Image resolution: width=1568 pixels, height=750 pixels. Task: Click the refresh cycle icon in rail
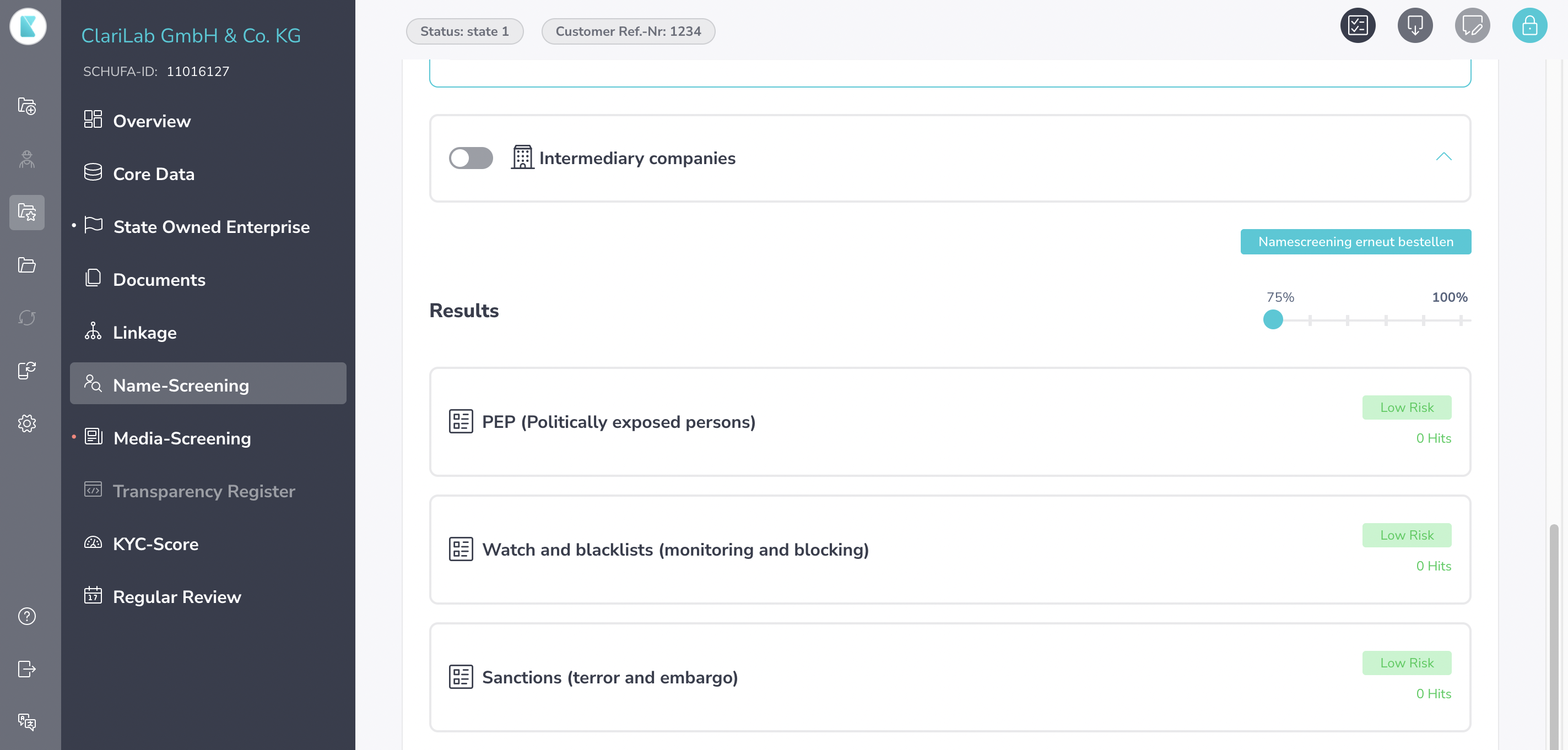27,318
